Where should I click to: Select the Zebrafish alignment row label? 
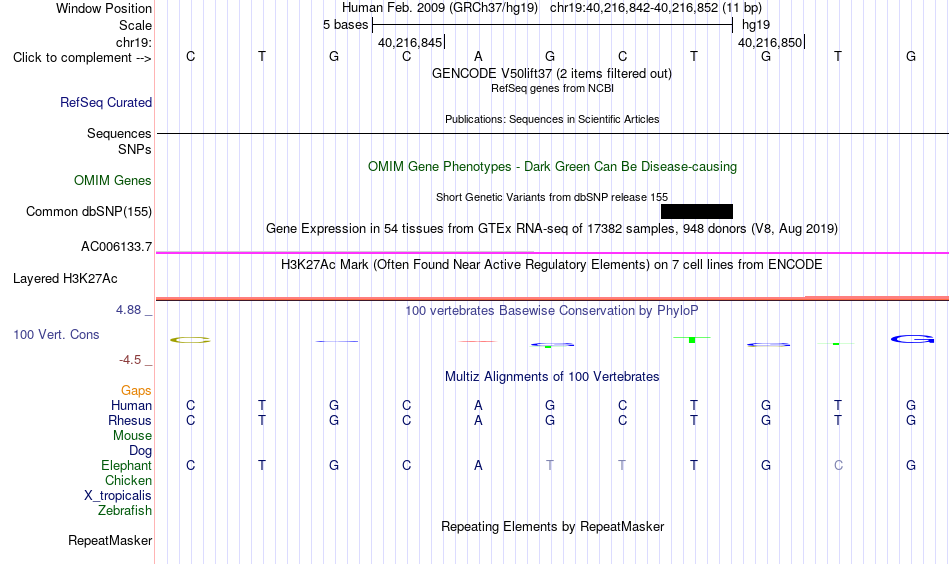pyautogui.click(x=125, y=510)
